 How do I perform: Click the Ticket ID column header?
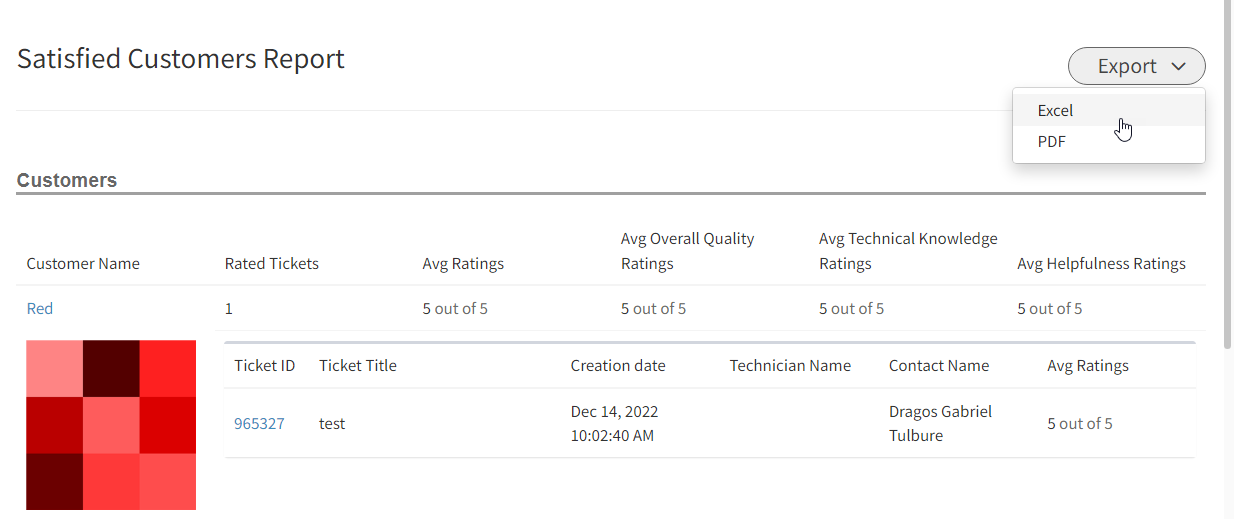(265, 365)
